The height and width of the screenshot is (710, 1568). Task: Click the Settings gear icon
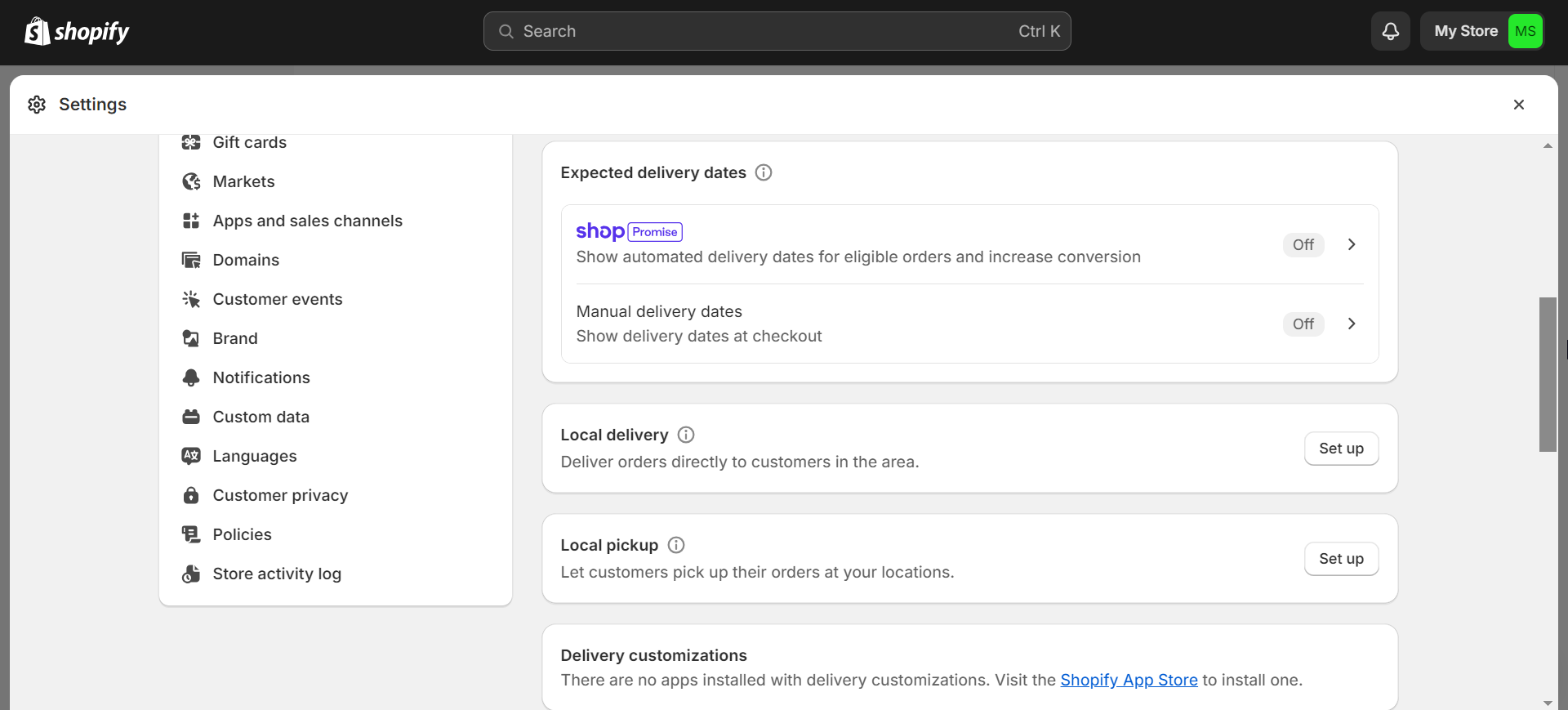37,105
